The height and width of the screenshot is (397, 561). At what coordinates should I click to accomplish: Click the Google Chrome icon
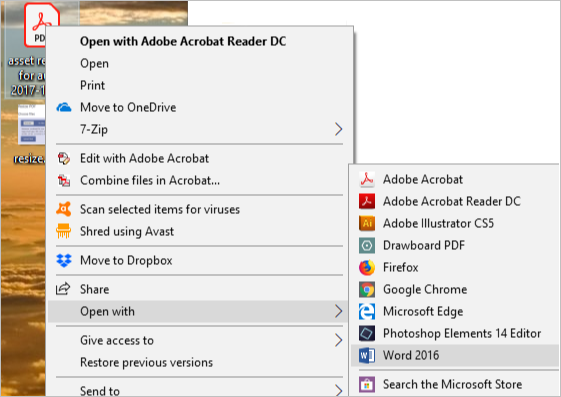point(367,290)
